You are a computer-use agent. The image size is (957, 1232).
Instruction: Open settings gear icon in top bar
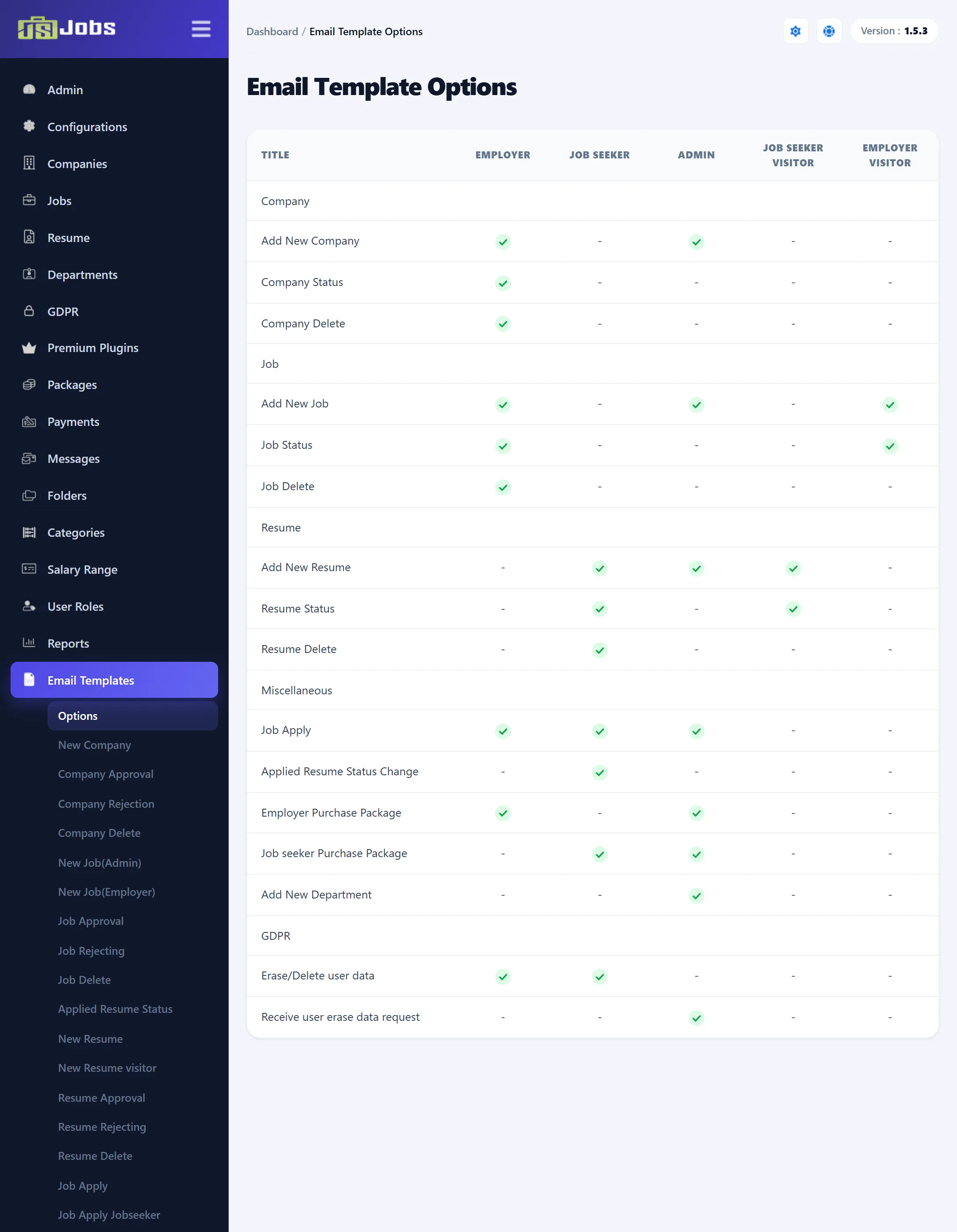[796, 31]
